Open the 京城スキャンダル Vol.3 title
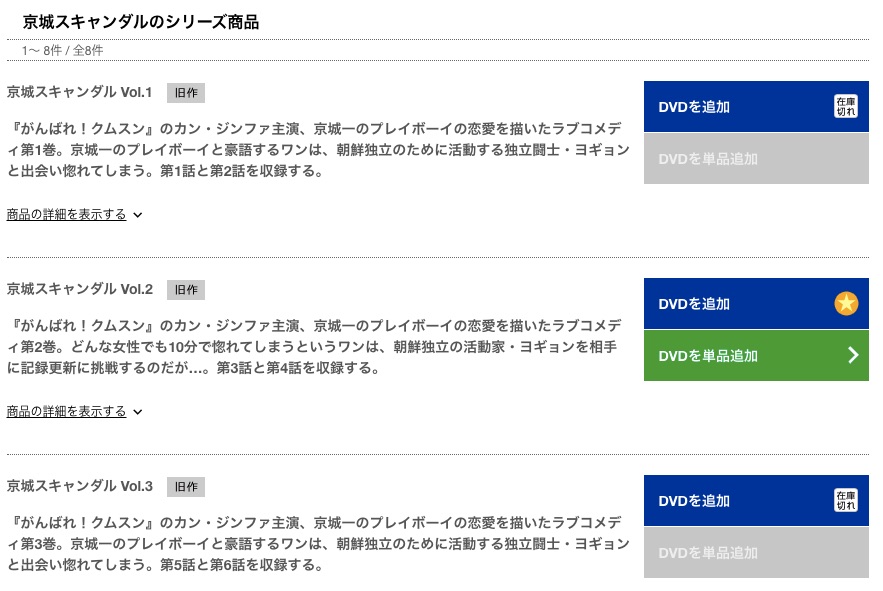The width and height of the screenshot is (883, 591). click(x=79, y=486)
